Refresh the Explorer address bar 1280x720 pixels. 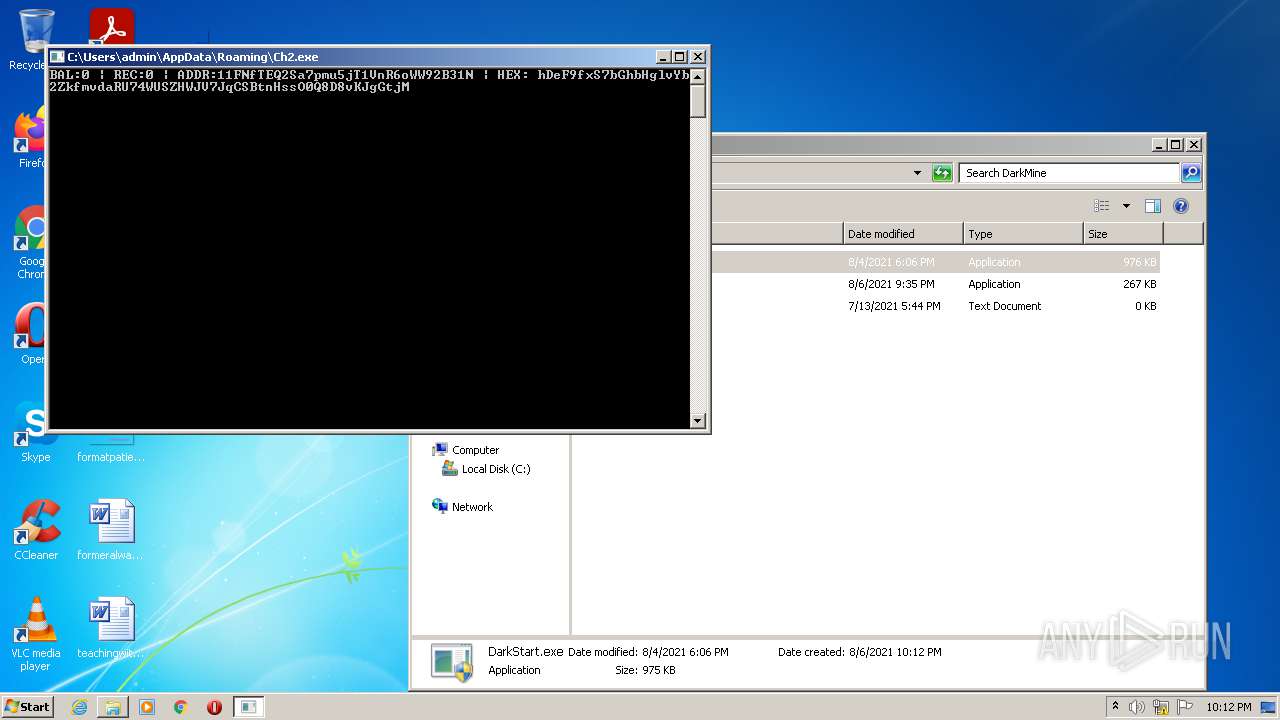[x=942, y=173]
